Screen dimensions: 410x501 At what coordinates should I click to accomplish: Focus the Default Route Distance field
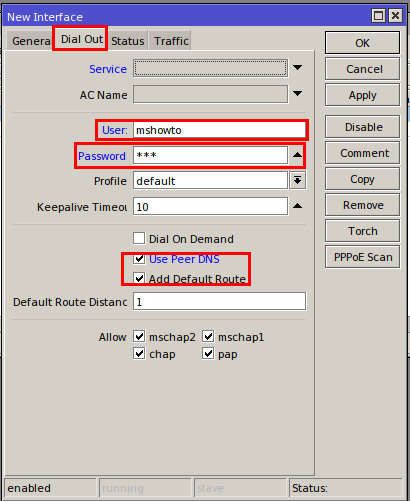219,302
